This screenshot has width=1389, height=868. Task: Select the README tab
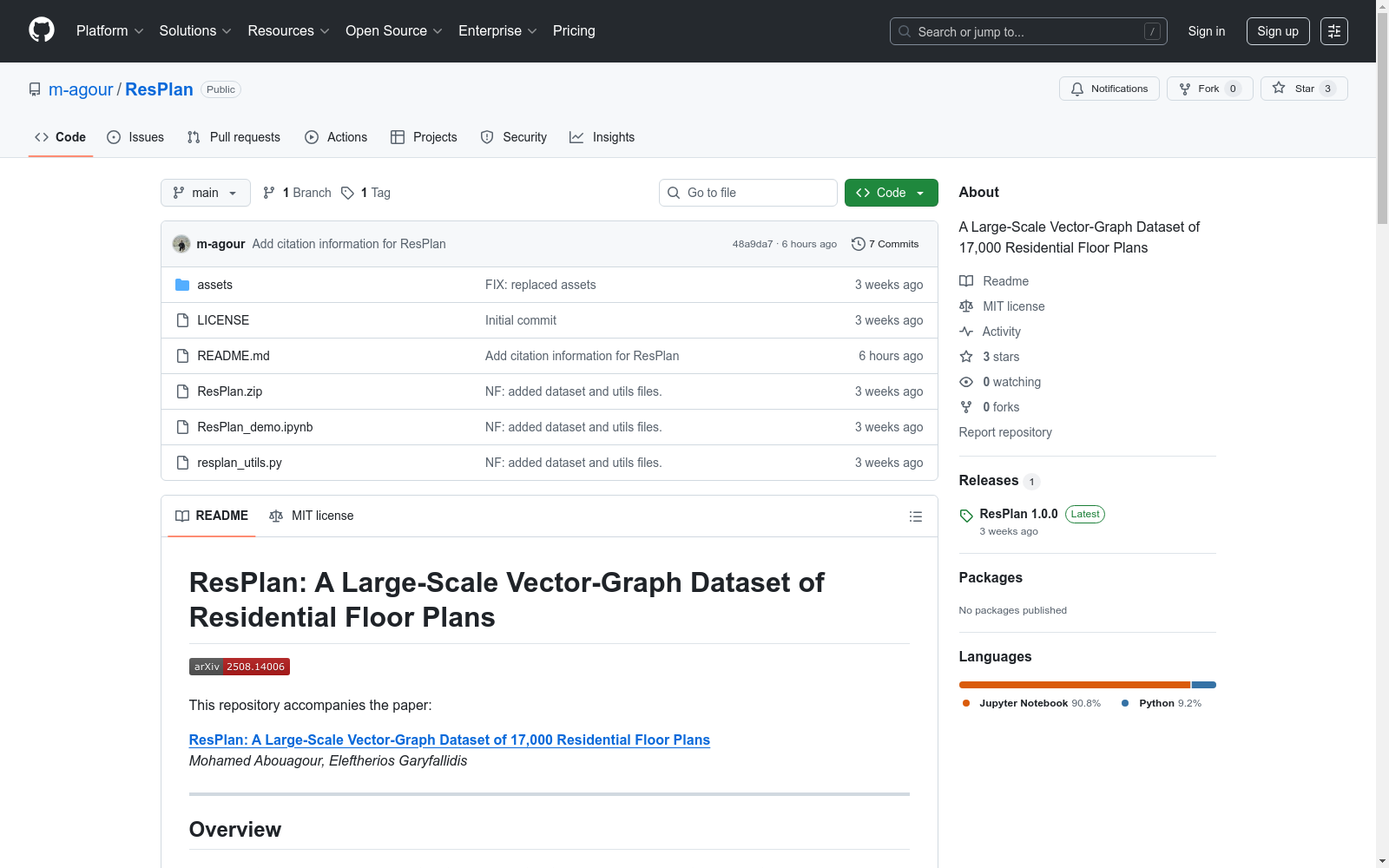(x=212, y=516)
